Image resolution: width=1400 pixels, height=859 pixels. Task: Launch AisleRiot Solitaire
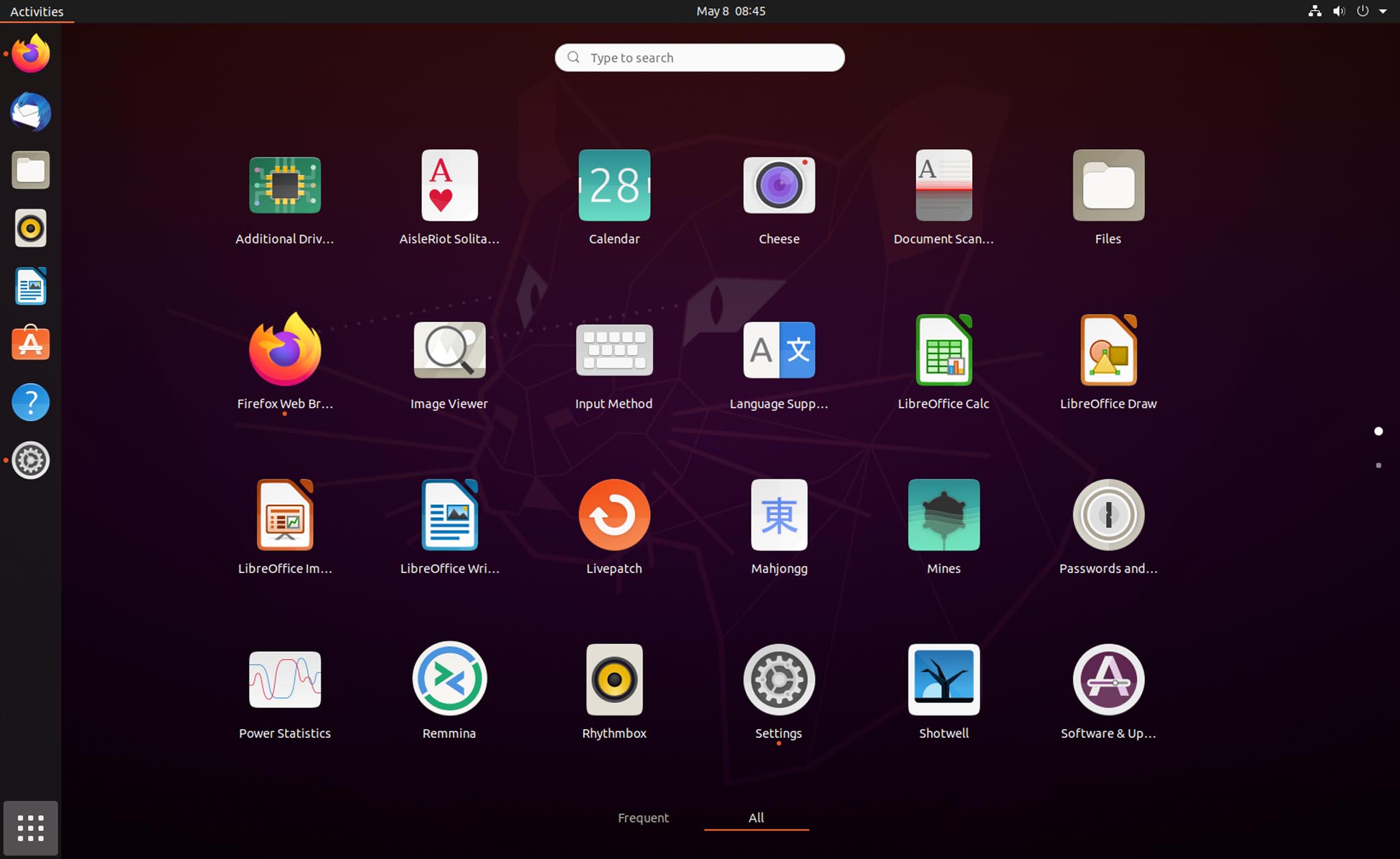coord(449,186)
